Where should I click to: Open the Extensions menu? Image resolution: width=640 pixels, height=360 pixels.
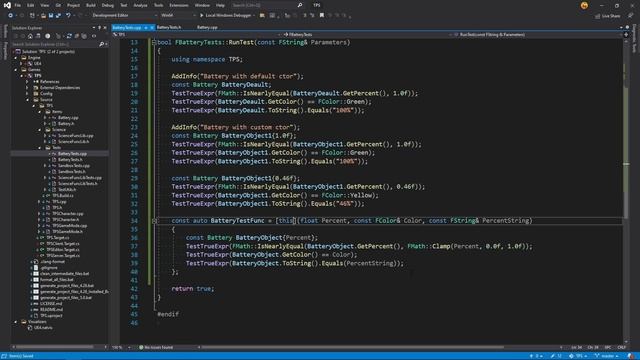[179, 5]
